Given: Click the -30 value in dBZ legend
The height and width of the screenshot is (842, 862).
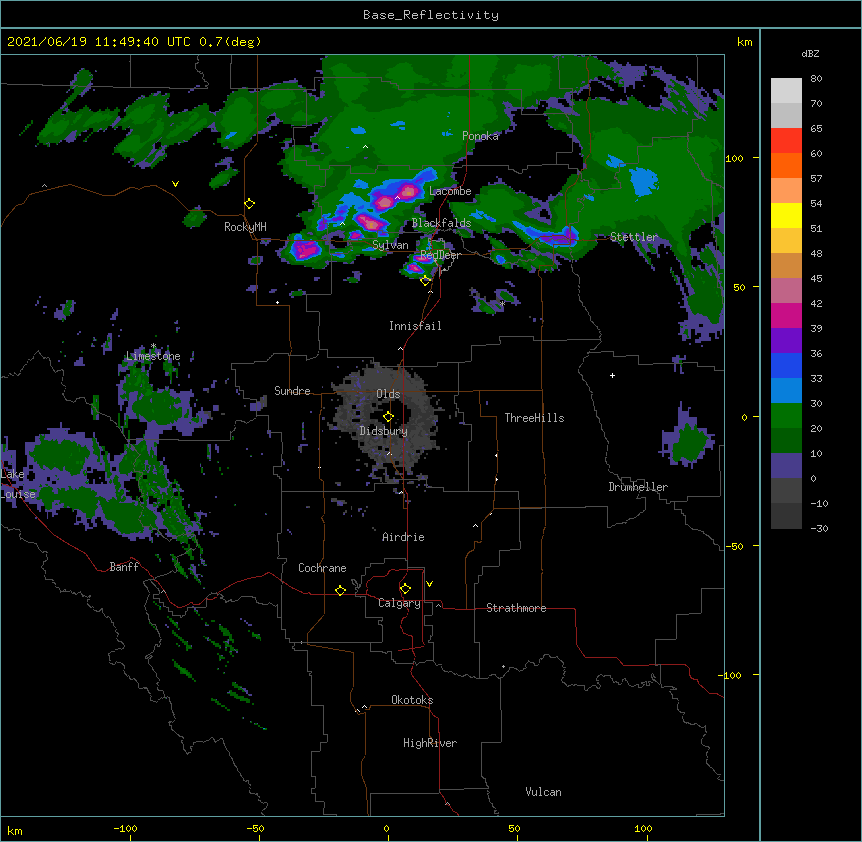Looking at the screenshot, I should [x=819, y=529].
